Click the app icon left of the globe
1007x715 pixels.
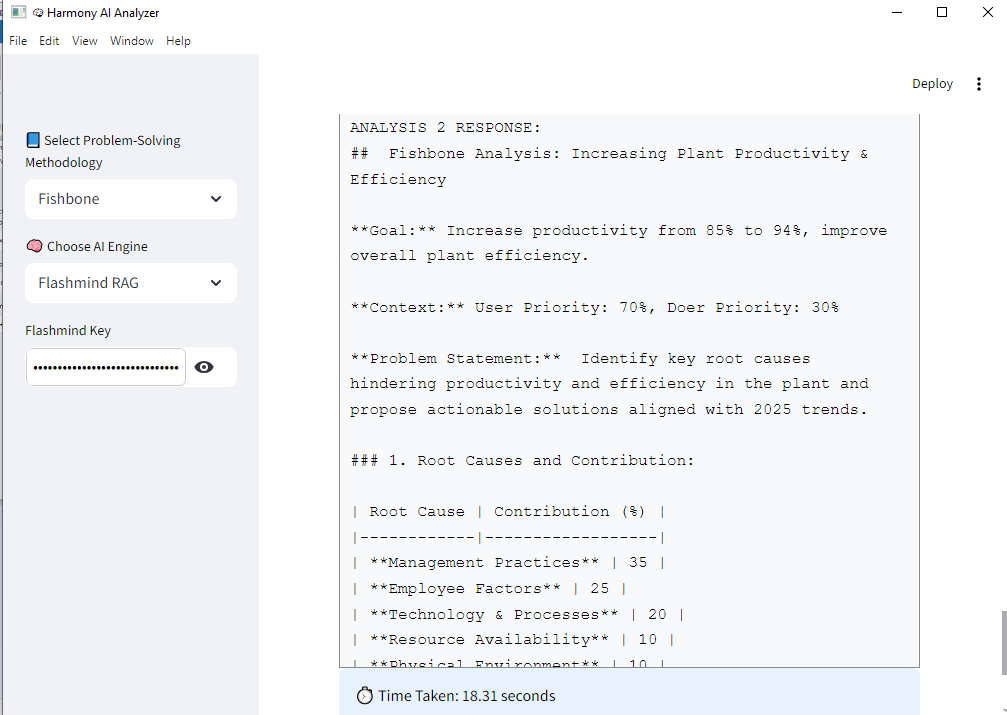click(17, 12)
